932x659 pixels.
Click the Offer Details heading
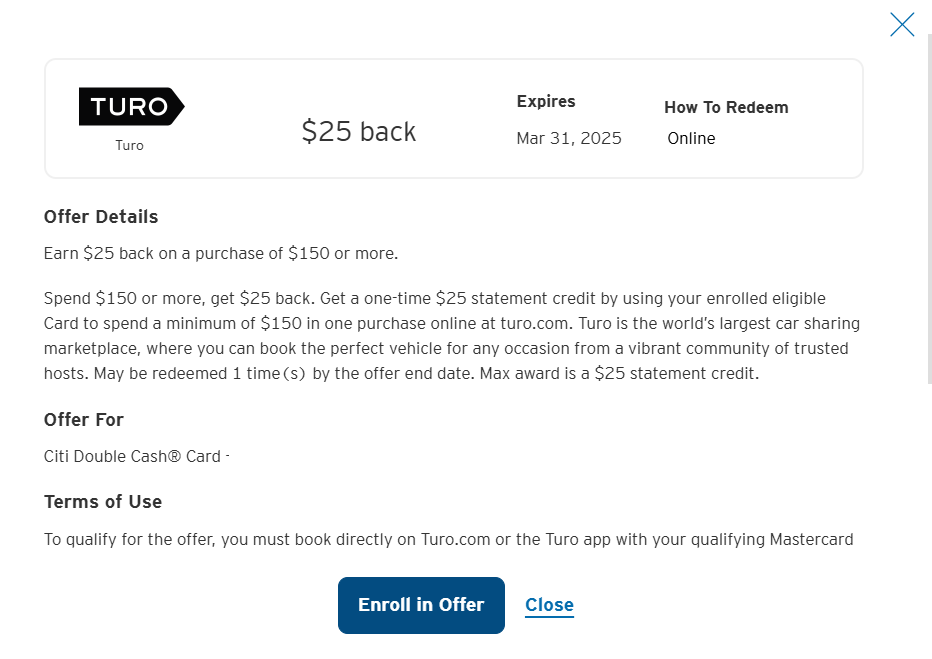[x=101, y=217]
